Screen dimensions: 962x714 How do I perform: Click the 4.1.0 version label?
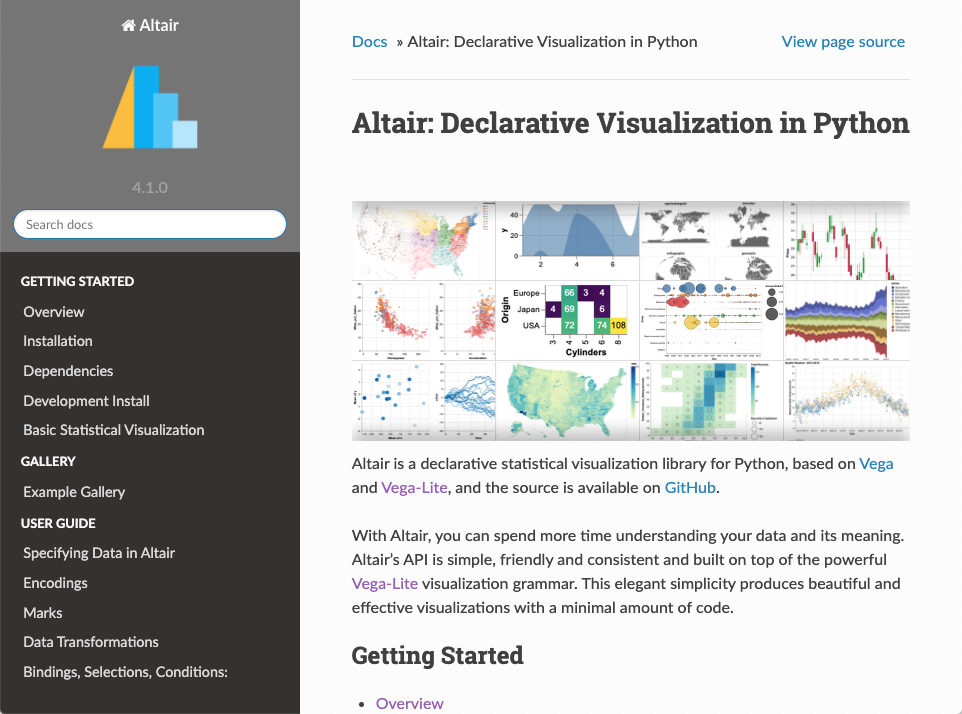coord(150,188)
